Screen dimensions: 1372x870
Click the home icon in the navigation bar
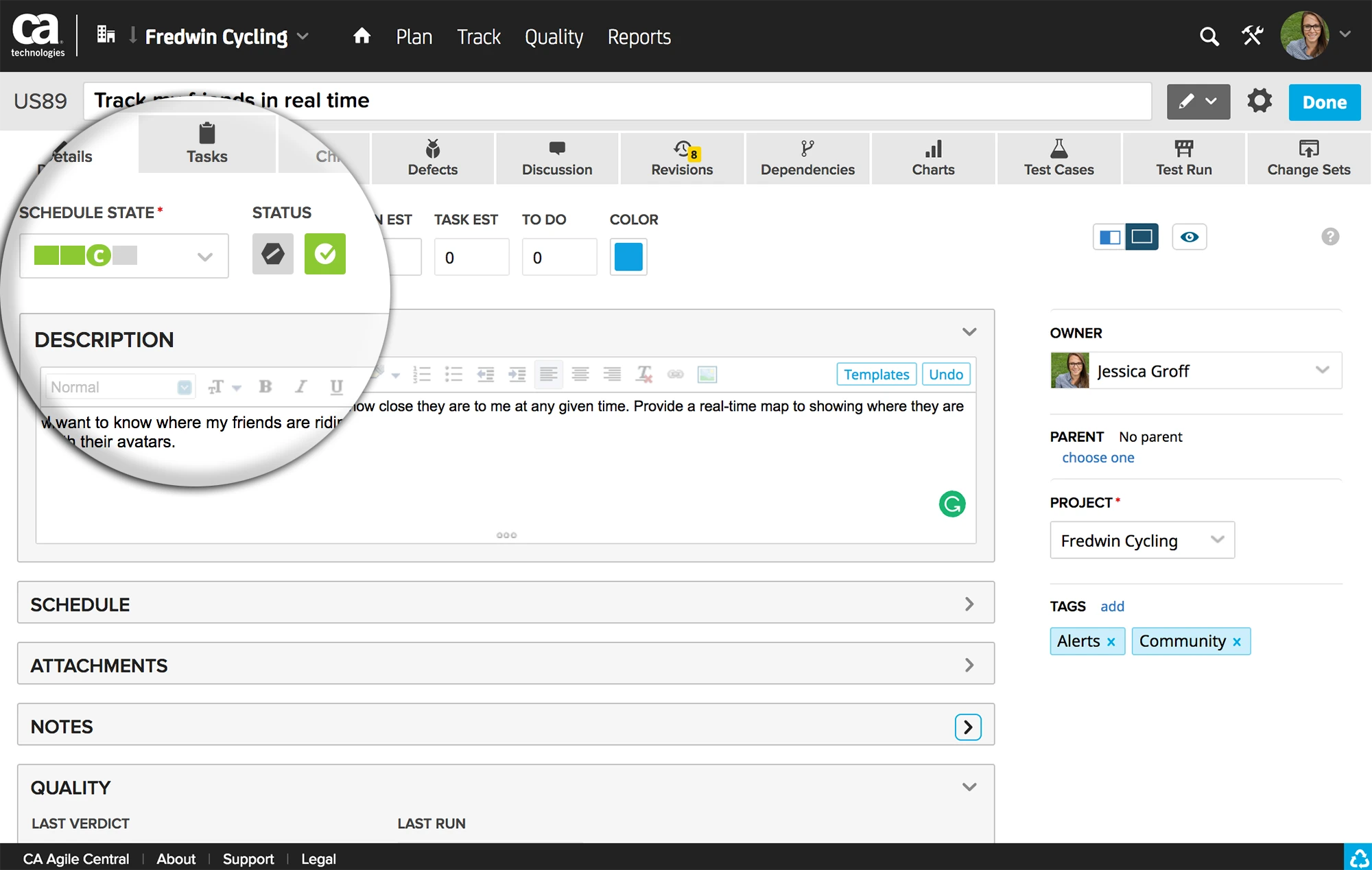coord(362,36)
